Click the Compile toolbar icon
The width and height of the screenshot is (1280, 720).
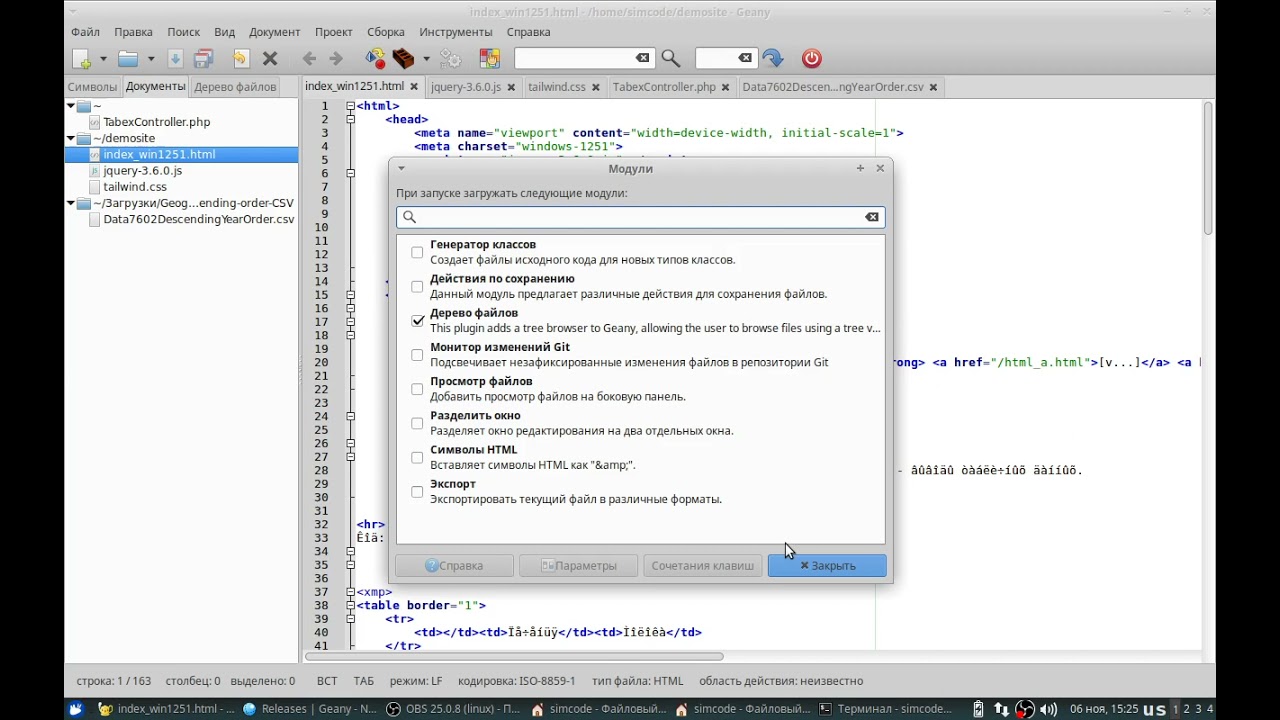pyautogui.click(x=375, y=59)
